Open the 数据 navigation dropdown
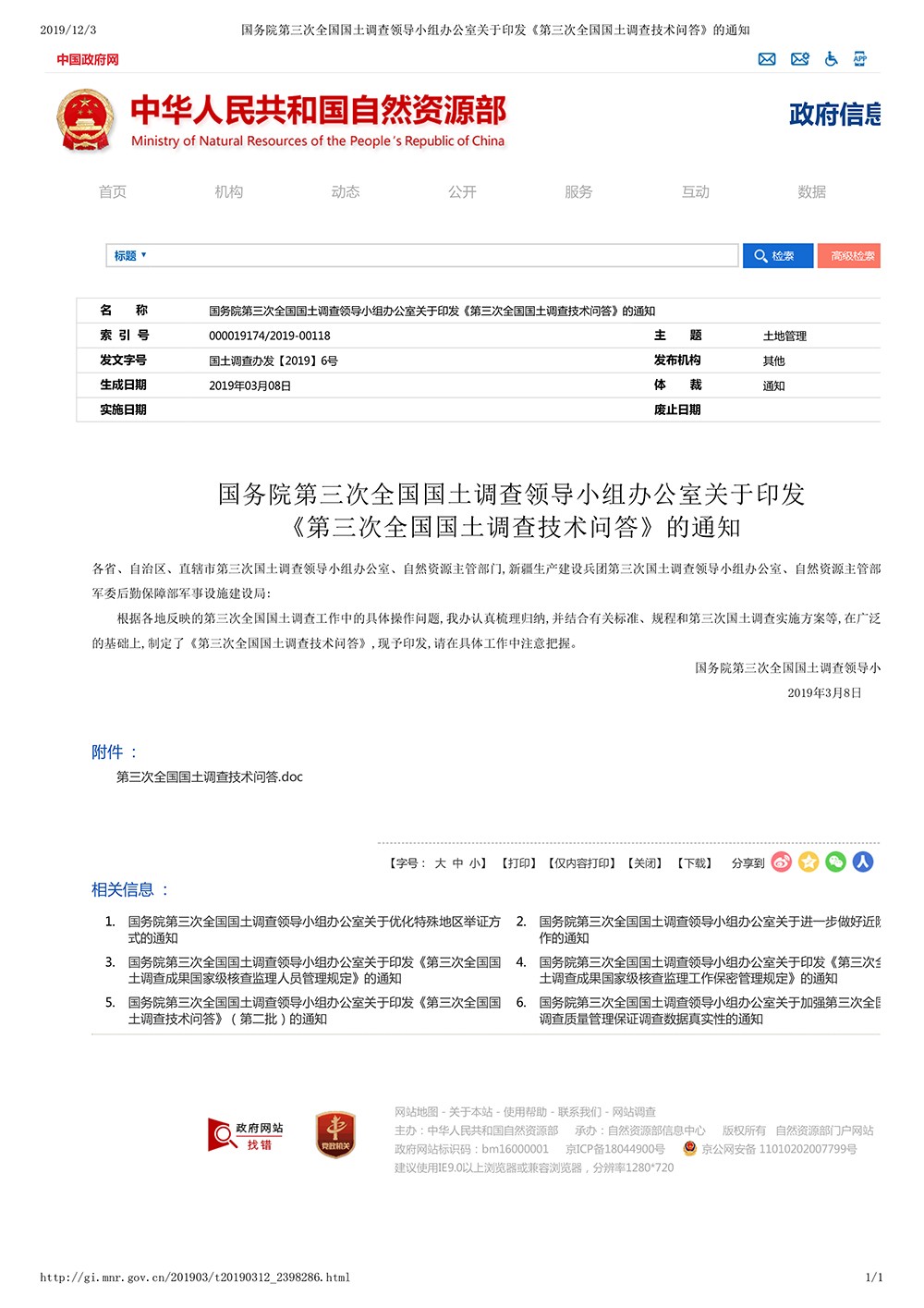 tap(810, 192)
